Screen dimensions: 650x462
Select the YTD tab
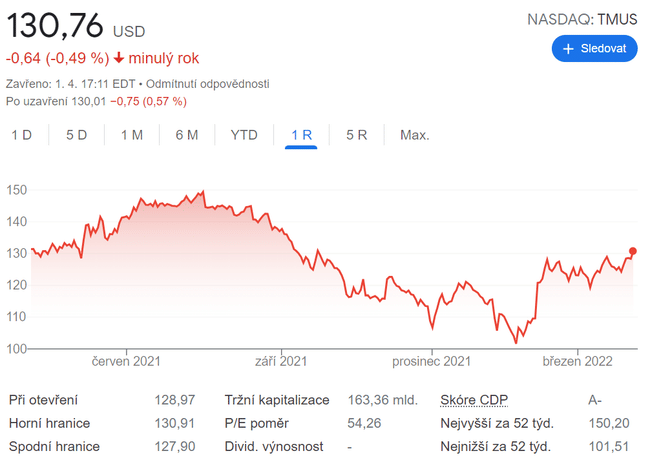[244, 135]
